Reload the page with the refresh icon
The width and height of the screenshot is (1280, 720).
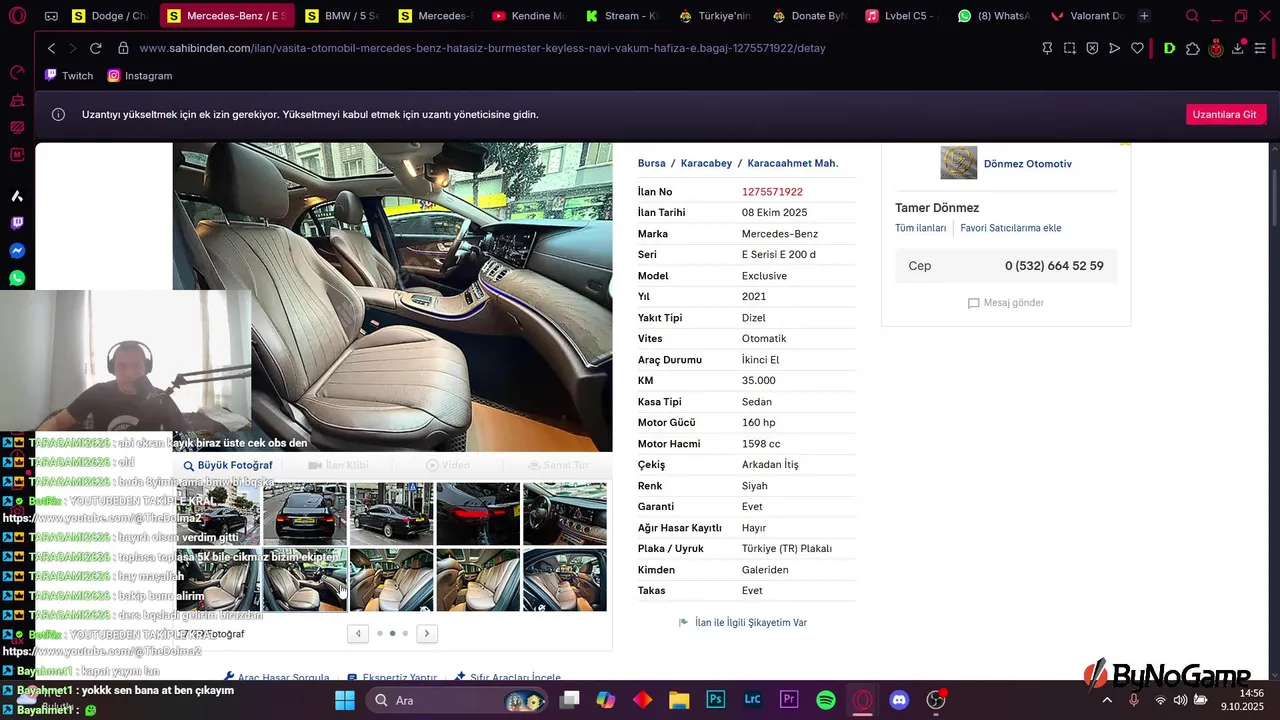[96, 48]
